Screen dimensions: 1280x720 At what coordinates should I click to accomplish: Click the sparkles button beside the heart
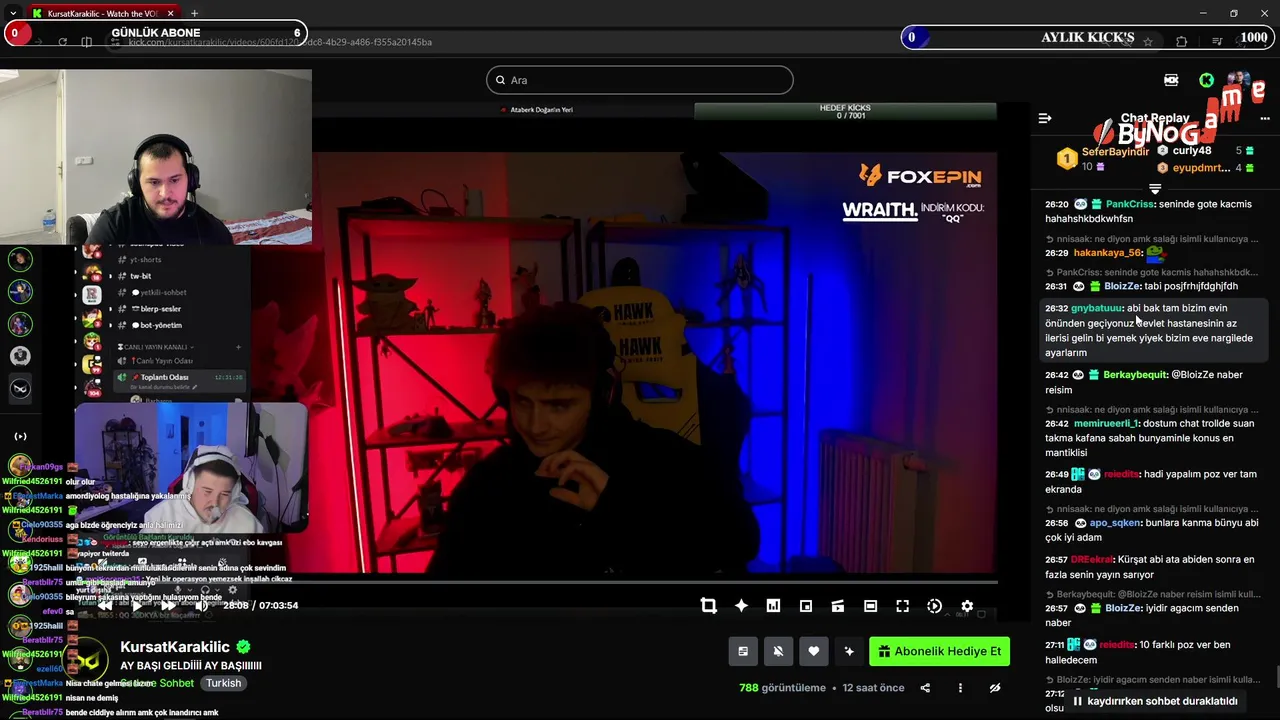coord(849,651)
